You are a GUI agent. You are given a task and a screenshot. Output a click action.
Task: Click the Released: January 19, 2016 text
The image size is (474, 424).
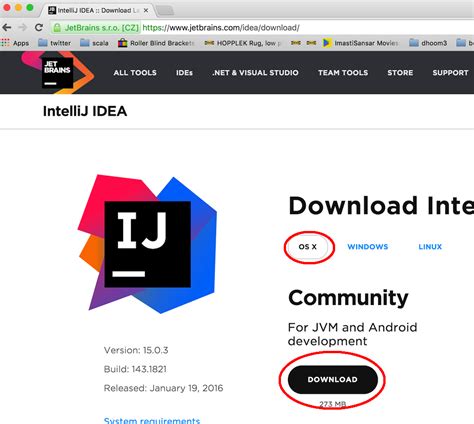tap(163, 388)
